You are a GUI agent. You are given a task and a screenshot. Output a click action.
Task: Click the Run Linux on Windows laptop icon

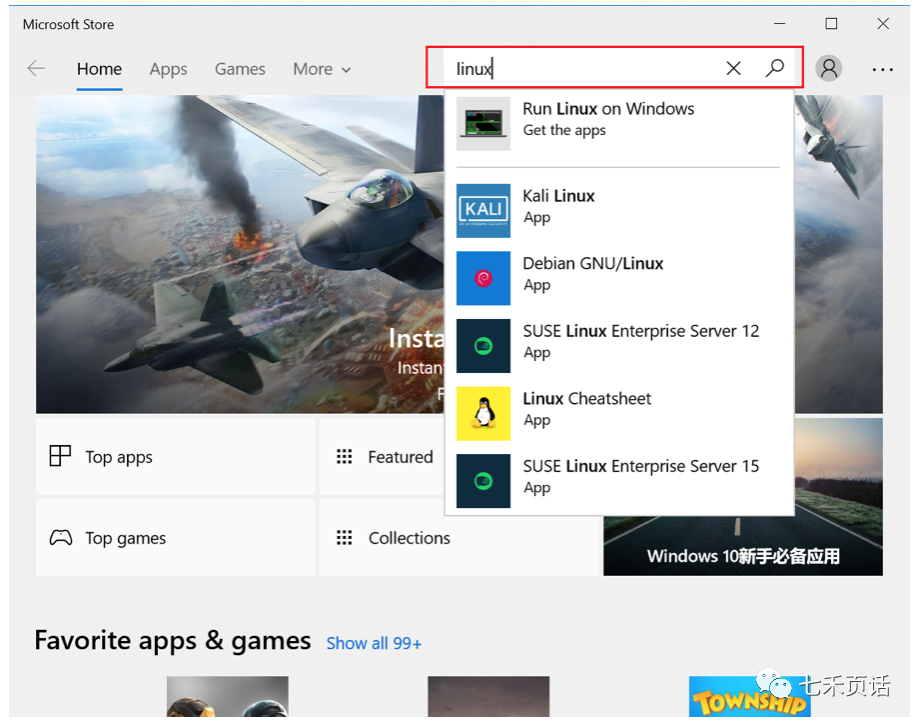[483, 124]
